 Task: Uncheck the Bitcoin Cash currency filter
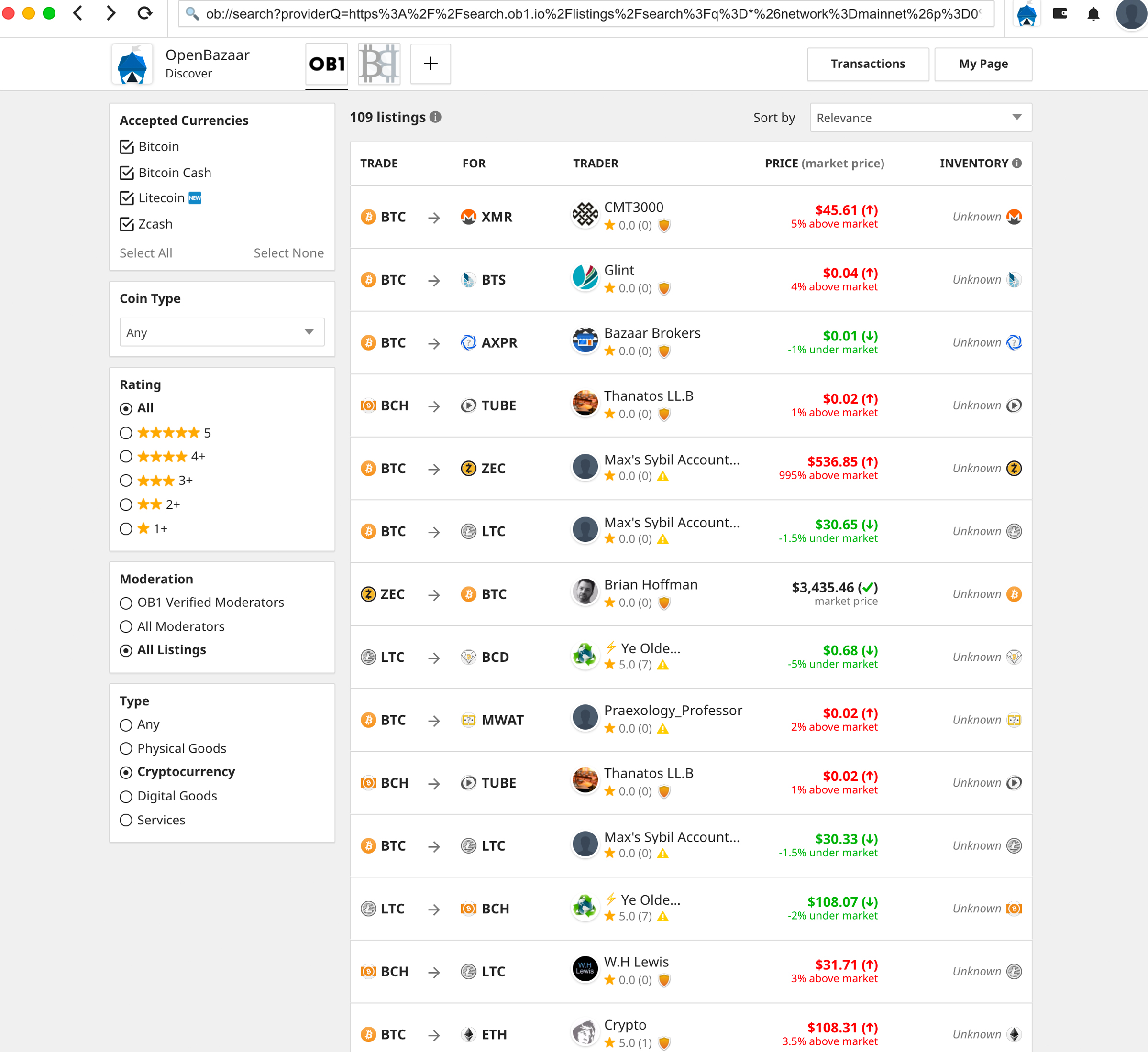126,173
